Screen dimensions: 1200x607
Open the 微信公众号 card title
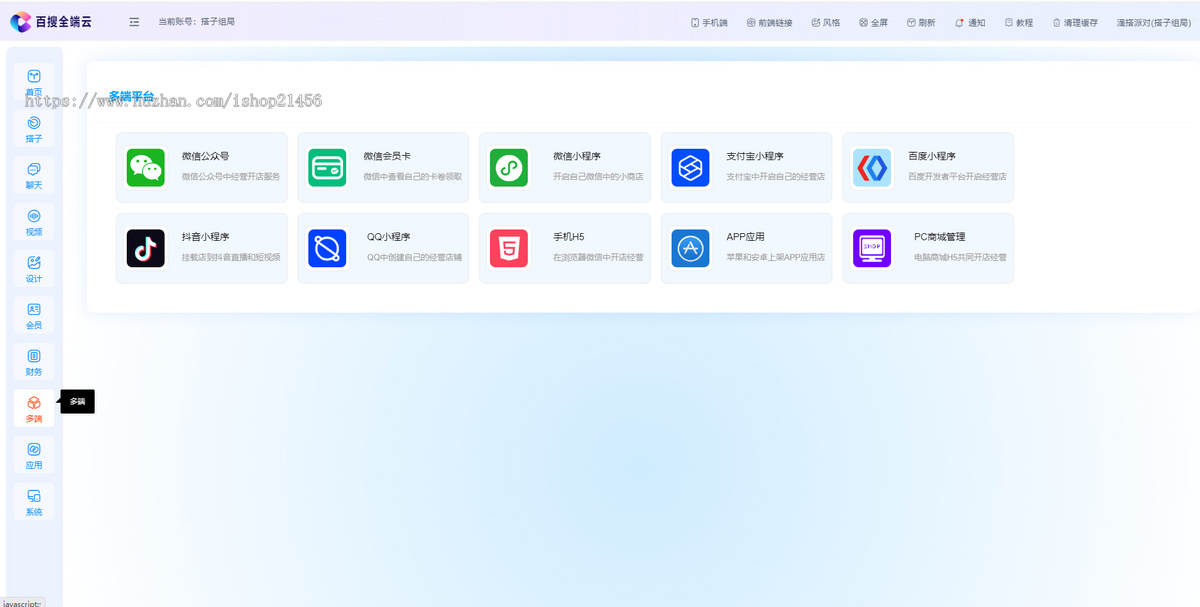[x=205, y=156]
